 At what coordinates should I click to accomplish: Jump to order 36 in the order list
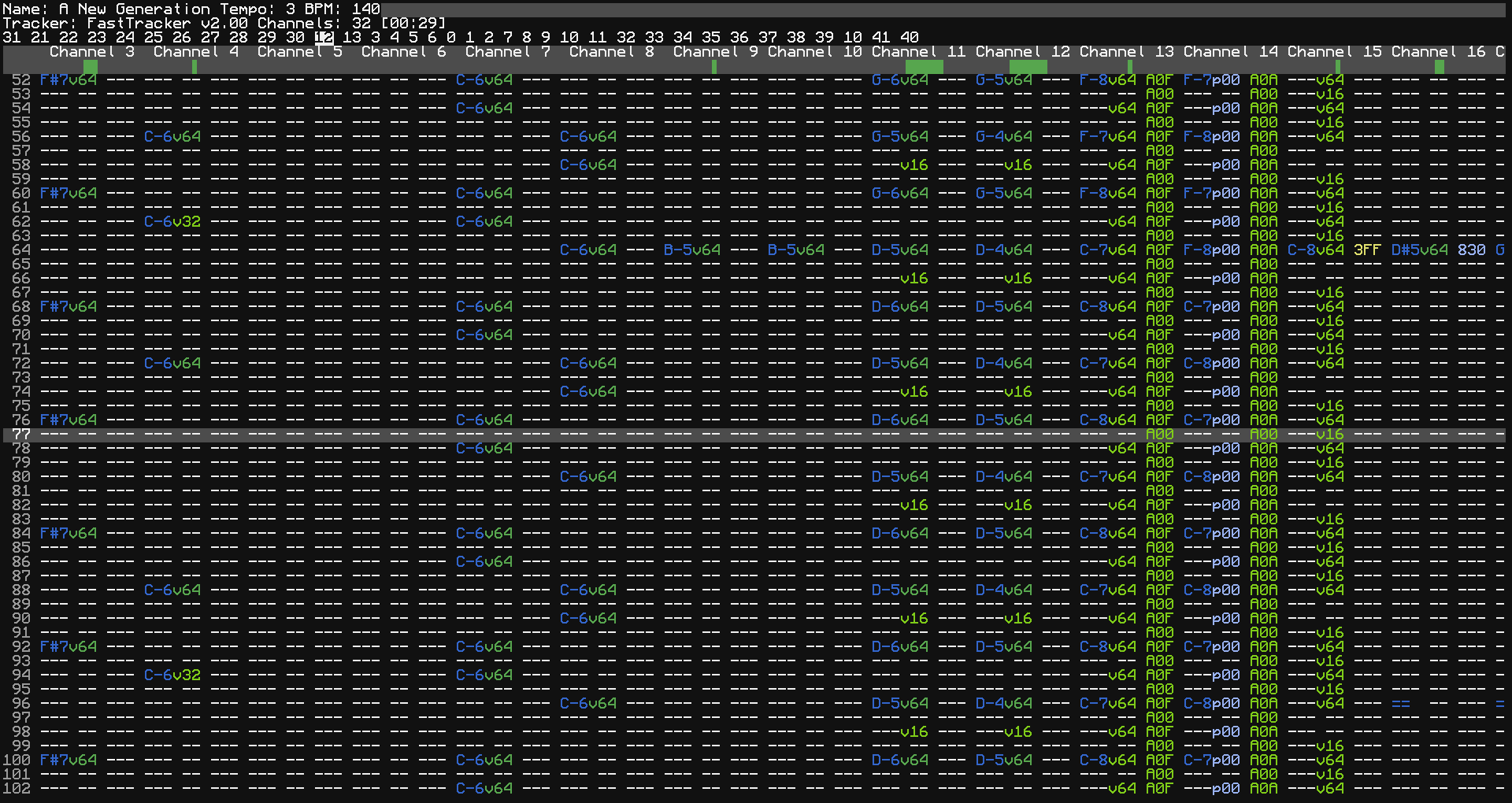(x=739, y=37)
